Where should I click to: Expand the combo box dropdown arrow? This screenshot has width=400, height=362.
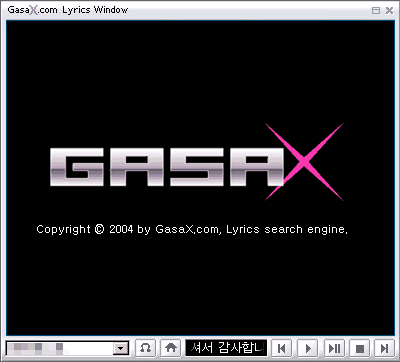point(121,349)
